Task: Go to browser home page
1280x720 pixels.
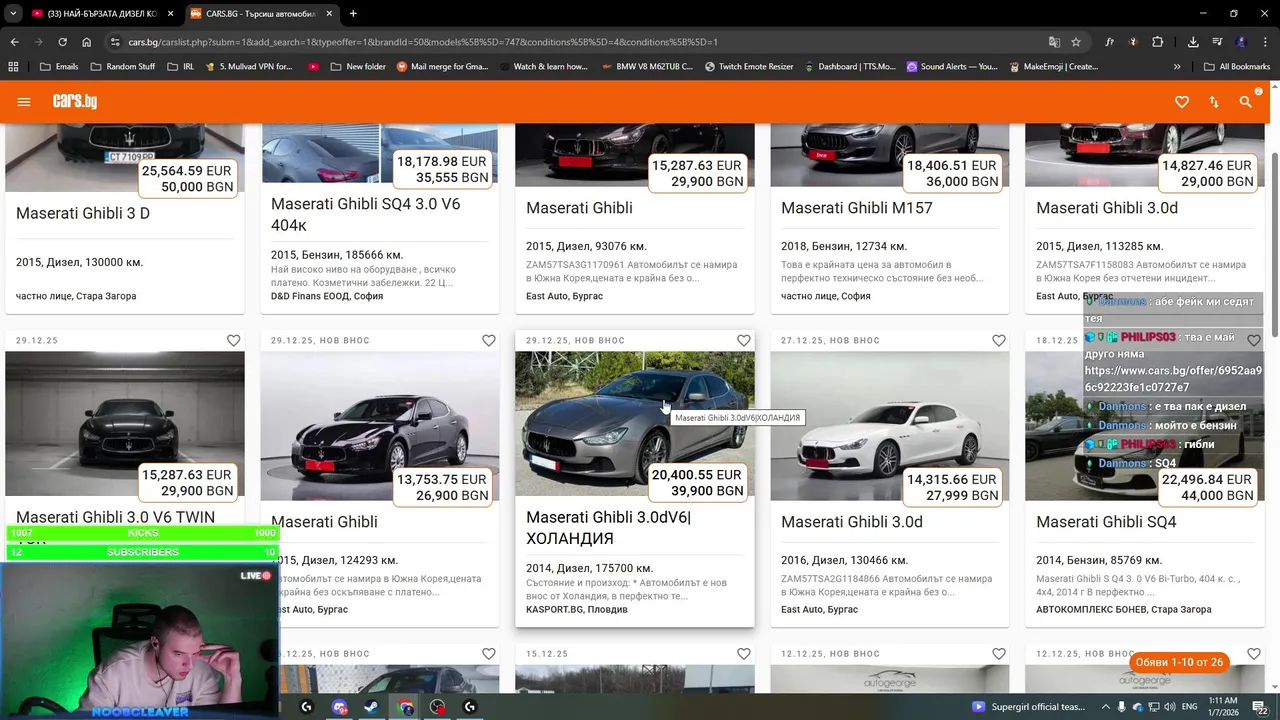Action: pyautogui.click(x=87, y=42)
